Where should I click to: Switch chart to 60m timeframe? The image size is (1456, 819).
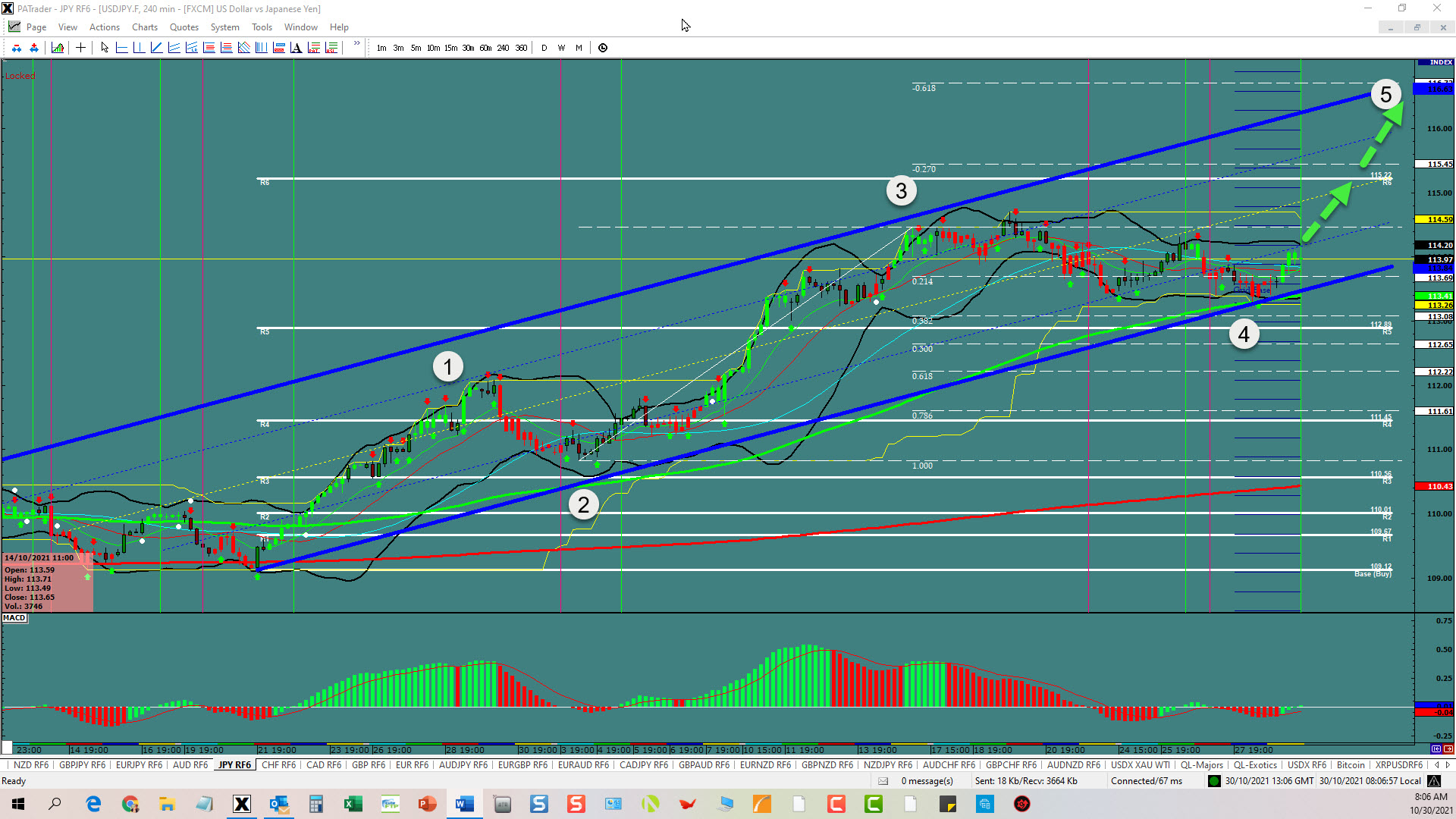click(x=485, y=48)
